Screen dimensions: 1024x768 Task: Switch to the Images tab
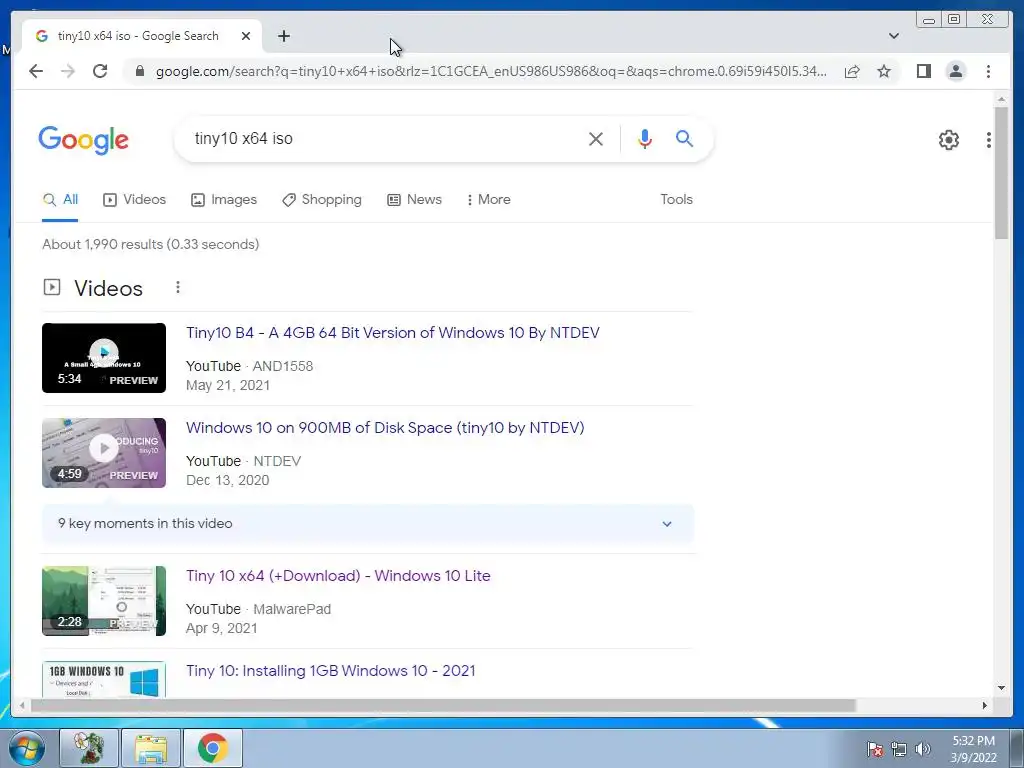pyautogui.click(x=224, y=200)
